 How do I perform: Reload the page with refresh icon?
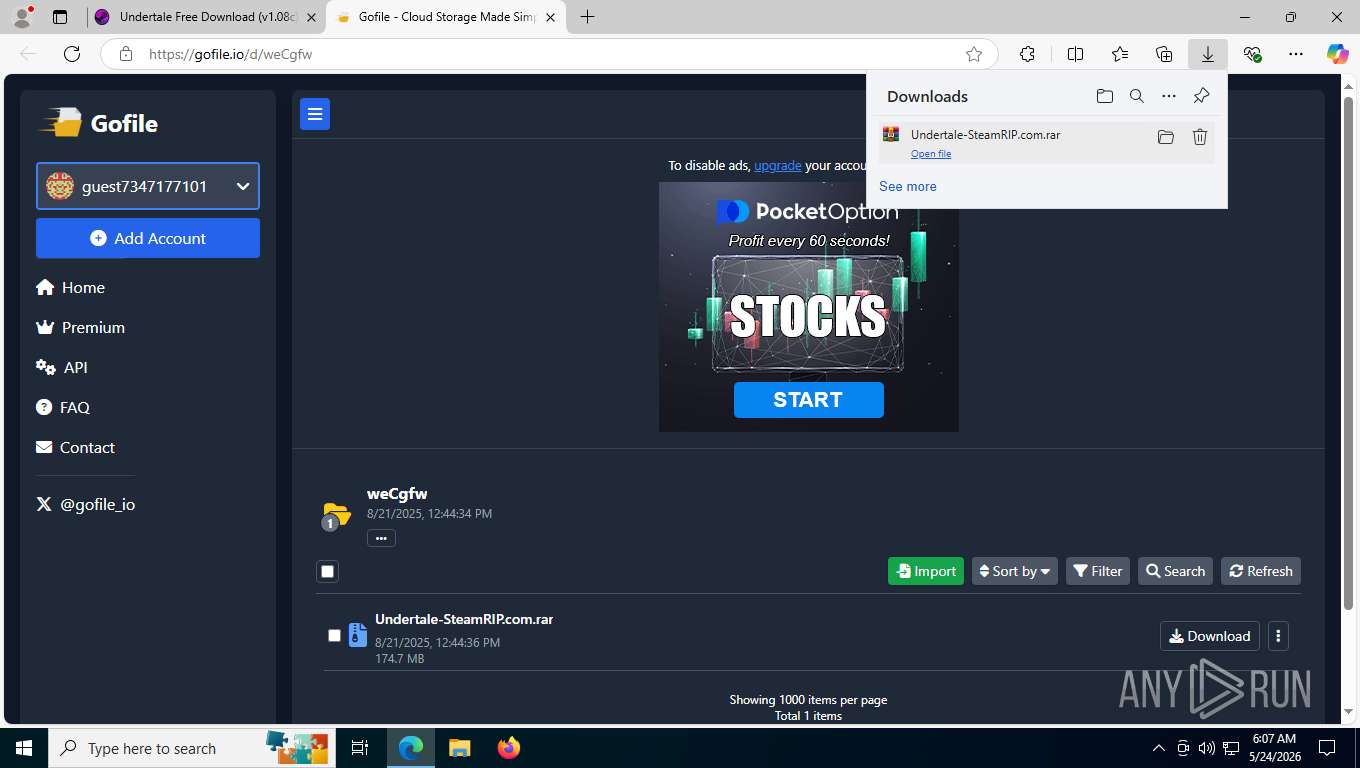(72, 54)
